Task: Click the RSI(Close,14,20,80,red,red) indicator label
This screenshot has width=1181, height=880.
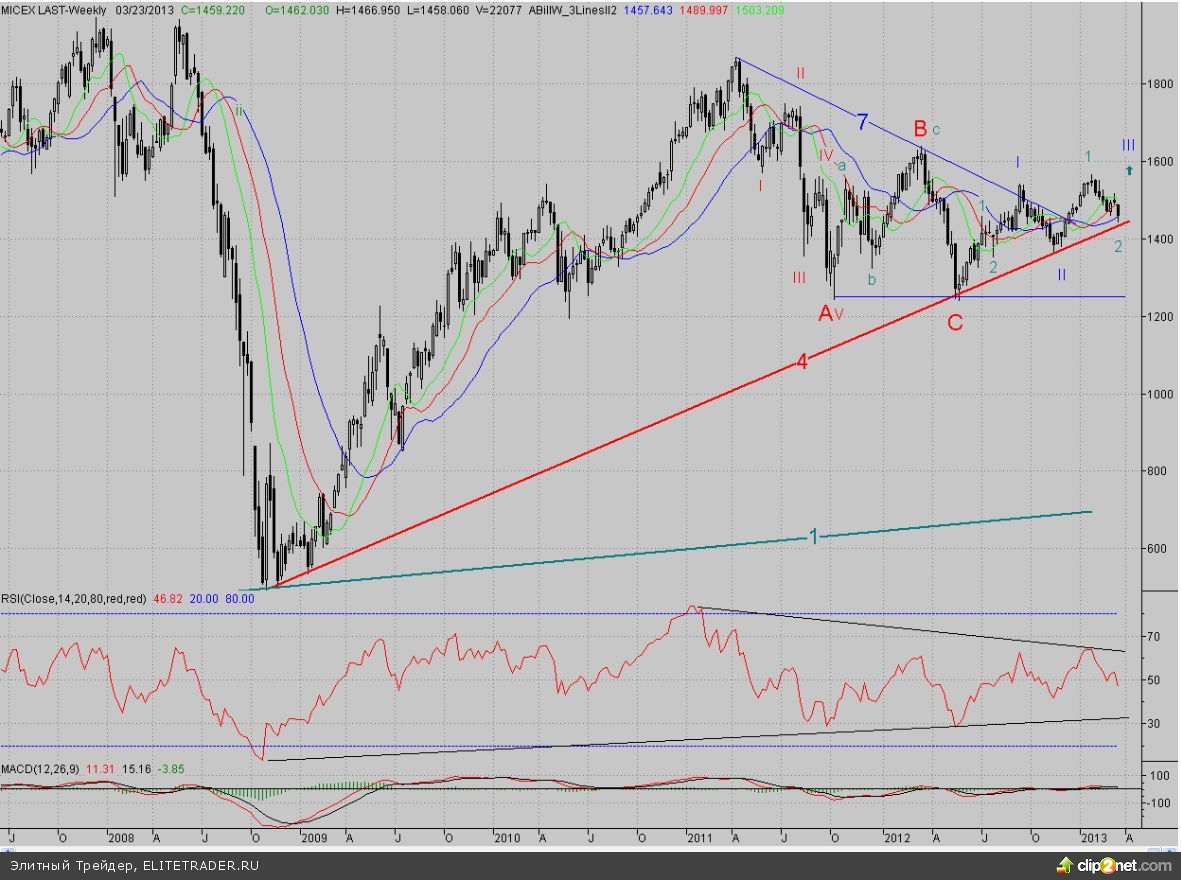Action: pos(74,598)
